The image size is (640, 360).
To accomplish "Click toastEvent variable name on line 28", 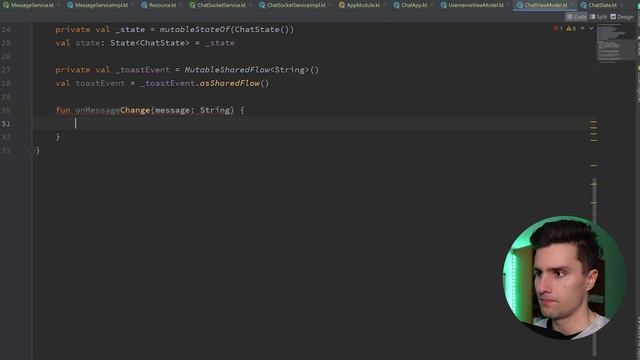I will click(x=100, y=83).
